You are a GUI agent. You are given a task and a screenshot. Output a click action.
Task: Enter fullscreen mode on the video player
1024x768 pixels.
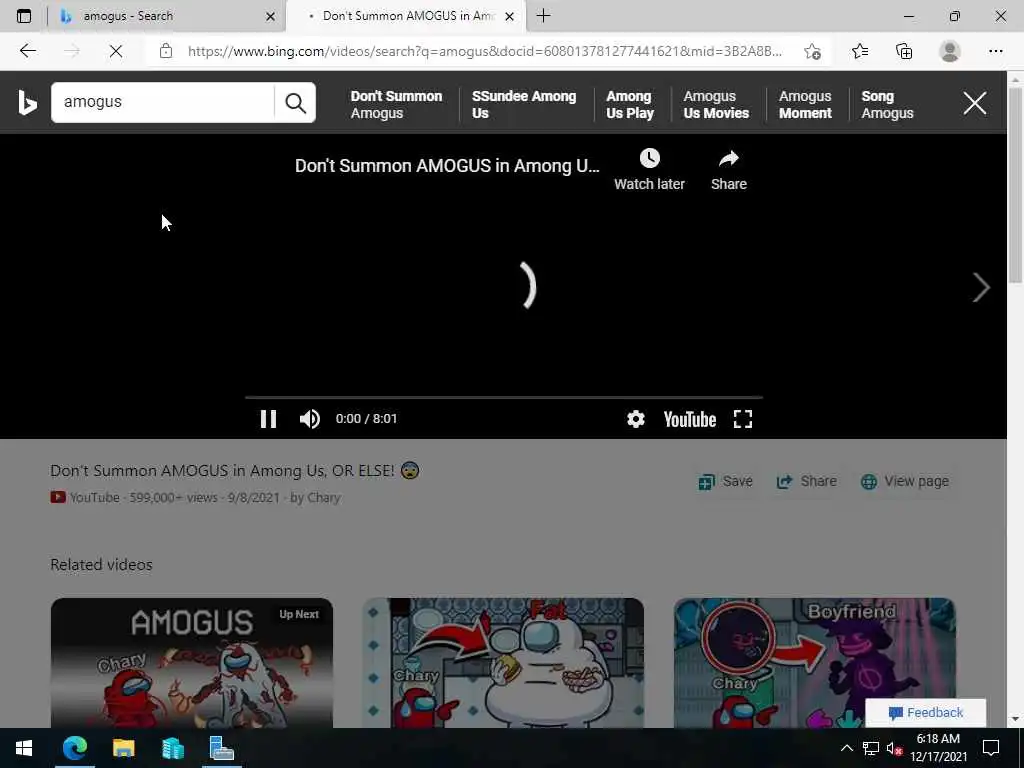tap(743, 419)
